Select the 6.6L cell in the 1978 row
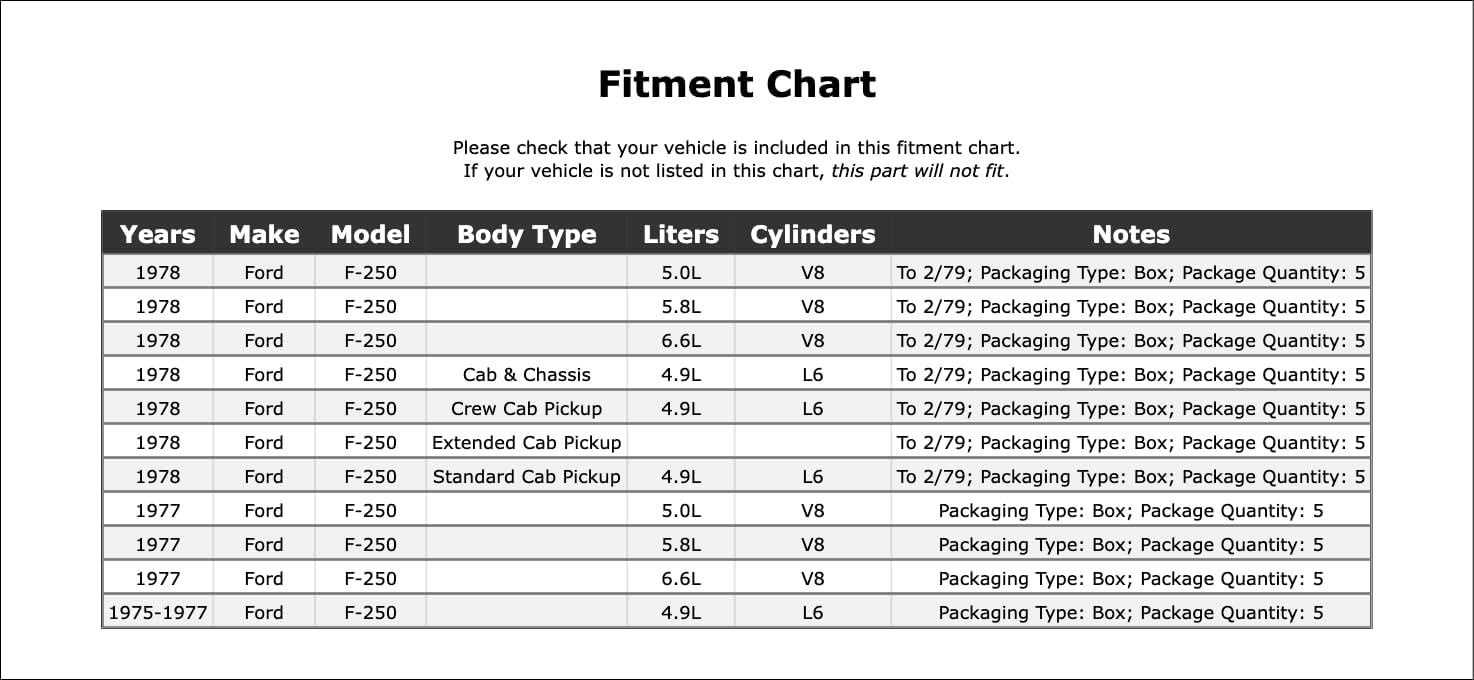 (681, 341)
